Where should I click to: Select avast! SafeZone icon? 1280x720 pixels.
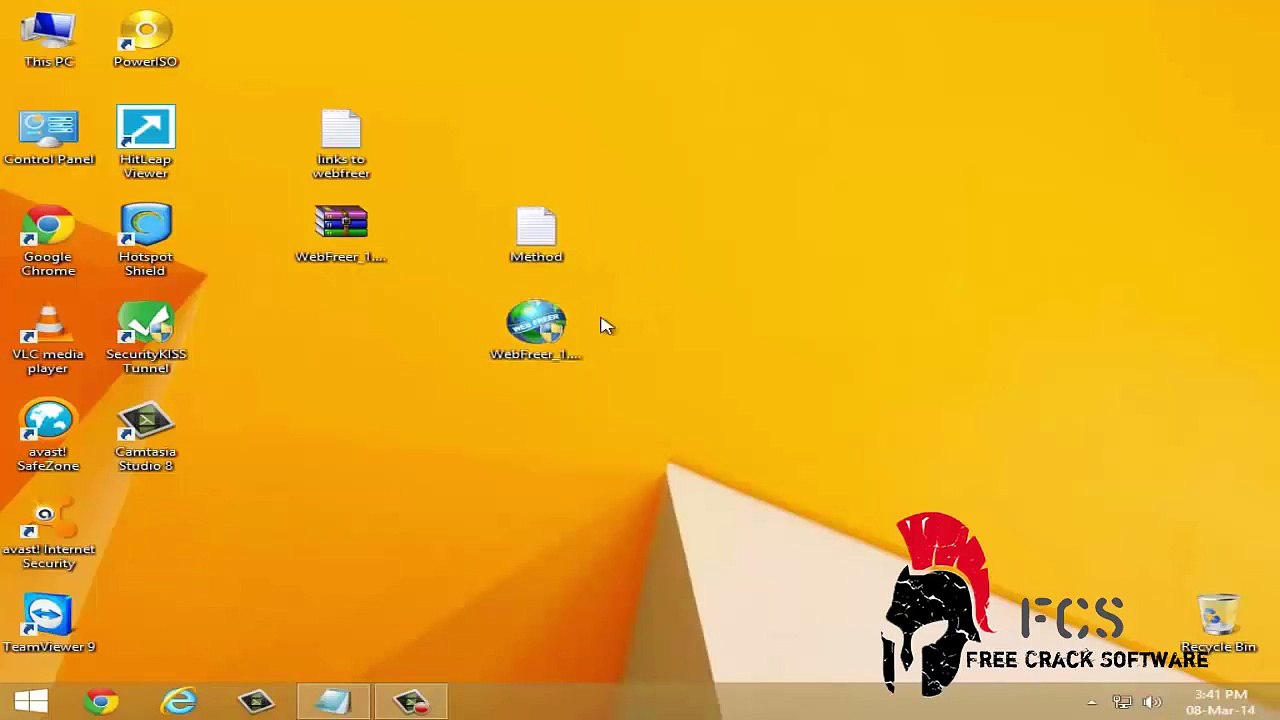[x=48, y=435]
